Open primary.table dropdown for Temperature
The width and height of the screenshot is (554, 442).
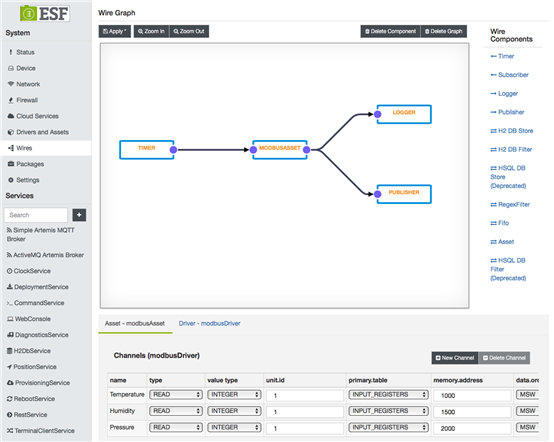[389, 395]
